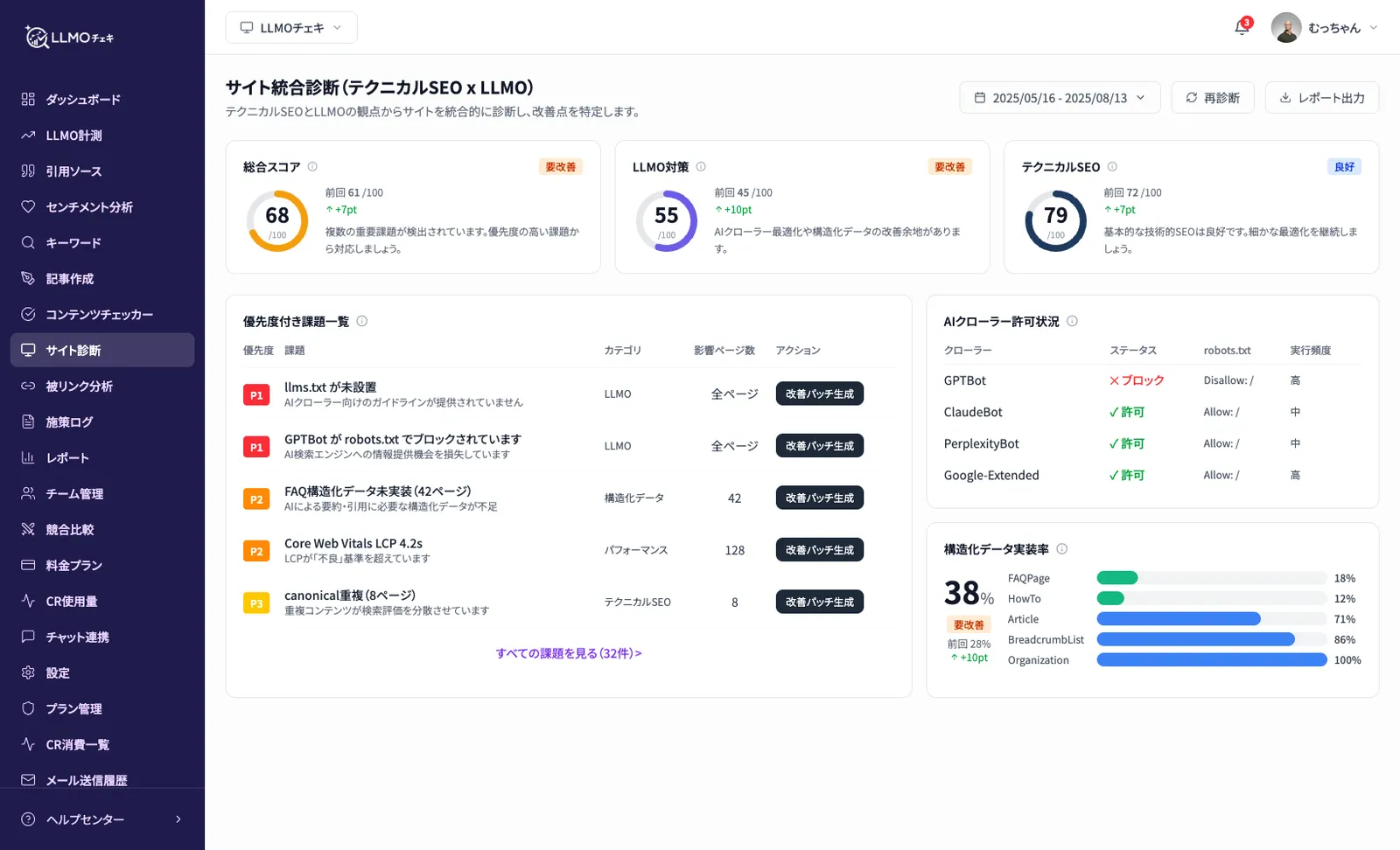Click 良好 badge on テクニカルSEO card
The height and width of the screenshot is (850, 1400).
click(x=1345, y=167)
